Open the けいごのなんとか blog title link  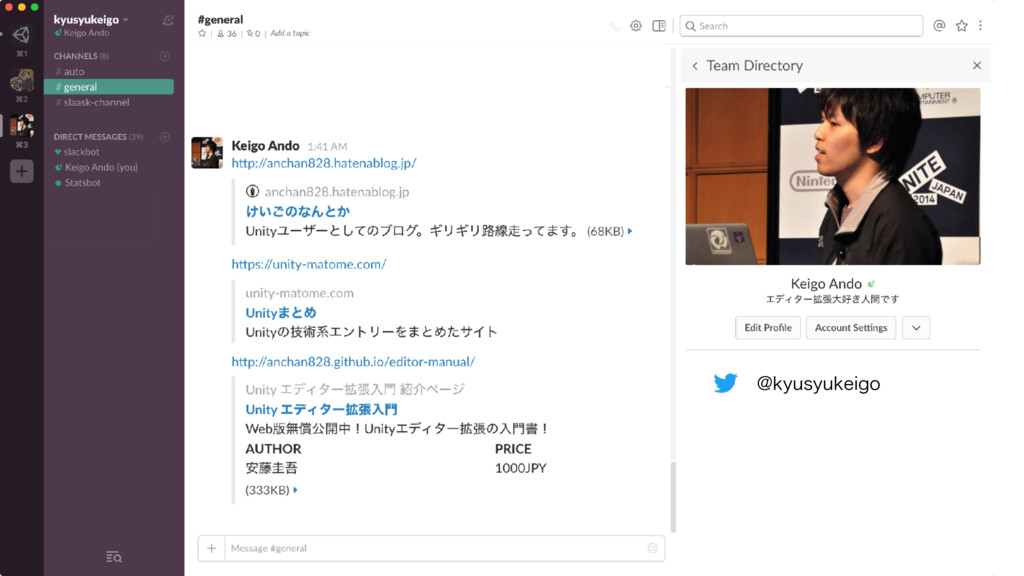(x=298, y=211)
